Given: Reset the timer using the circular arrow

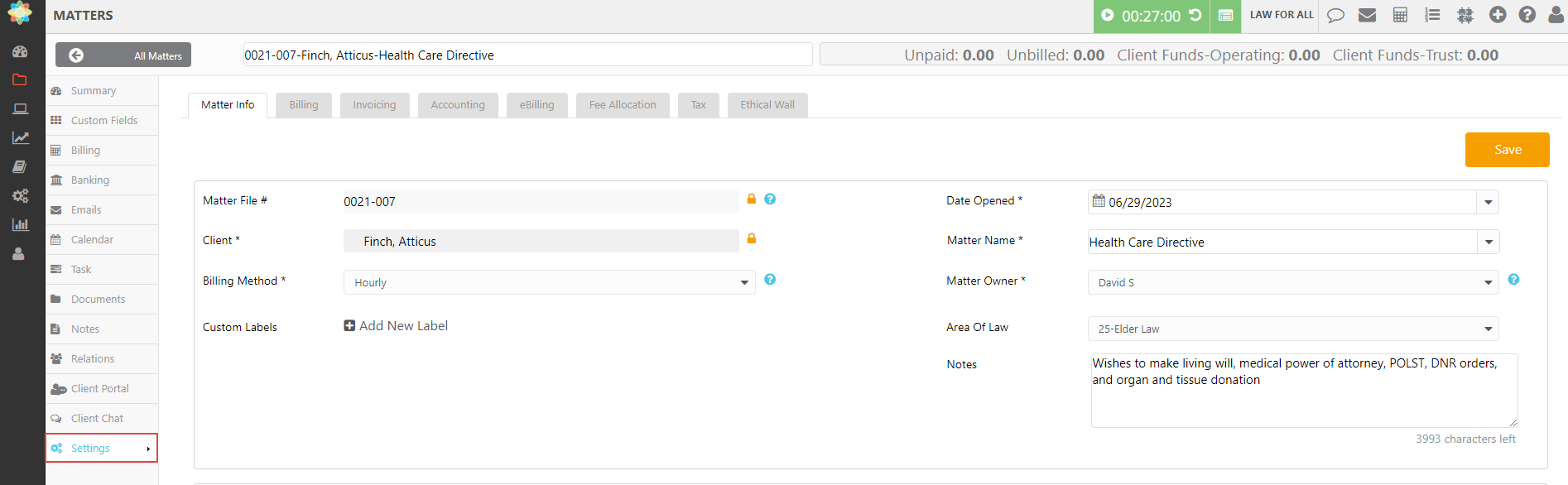Looking at the screenshot, I should [1195, 16].
